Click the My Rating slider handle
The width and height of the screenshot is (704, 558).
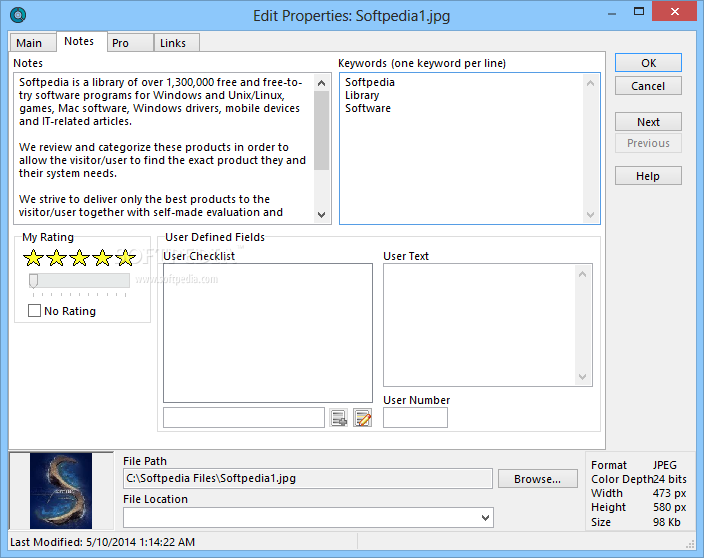(x=33, y=281)
